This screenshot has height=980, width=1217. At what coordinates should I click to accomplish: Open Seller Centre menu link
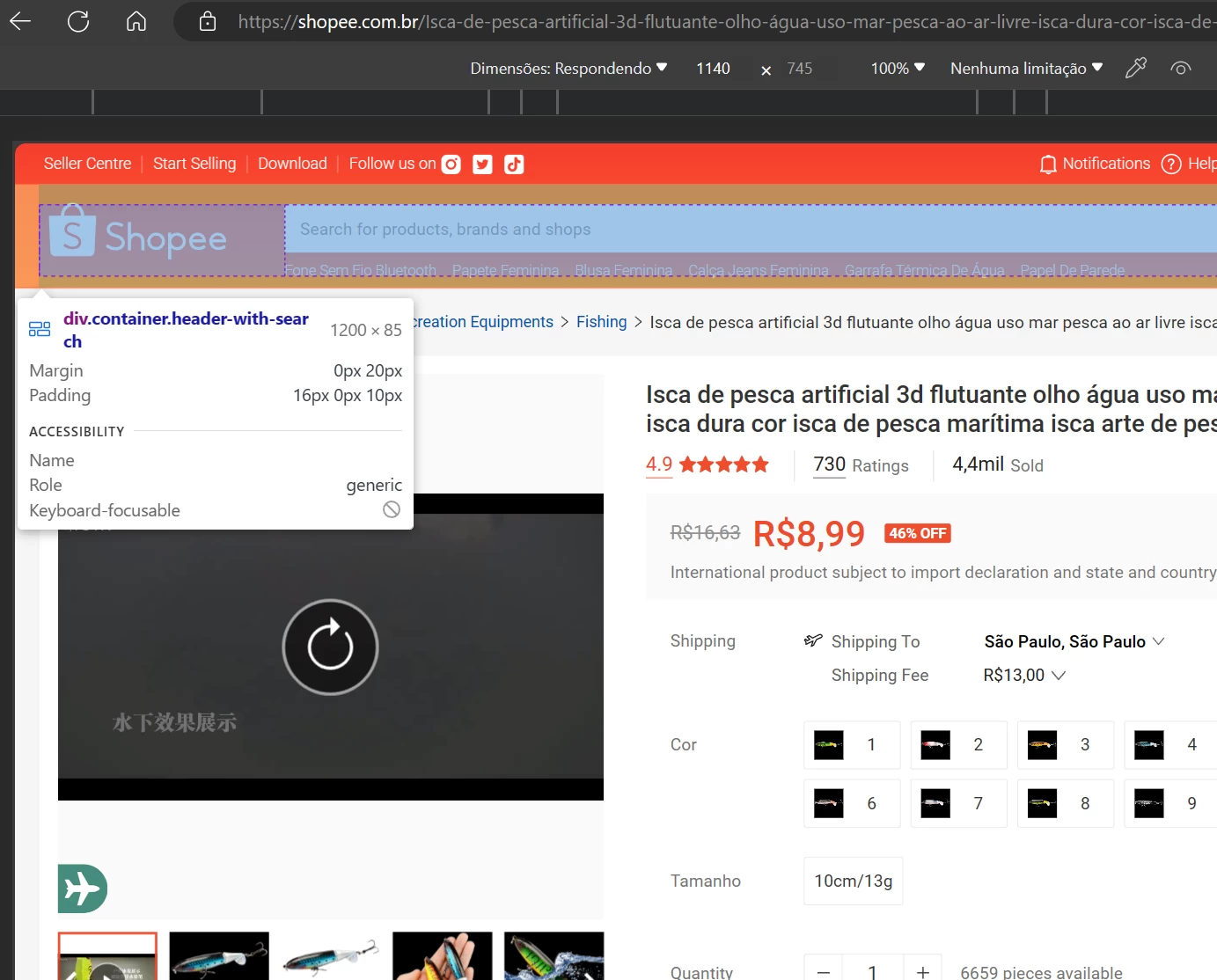[x=87, y=164]
